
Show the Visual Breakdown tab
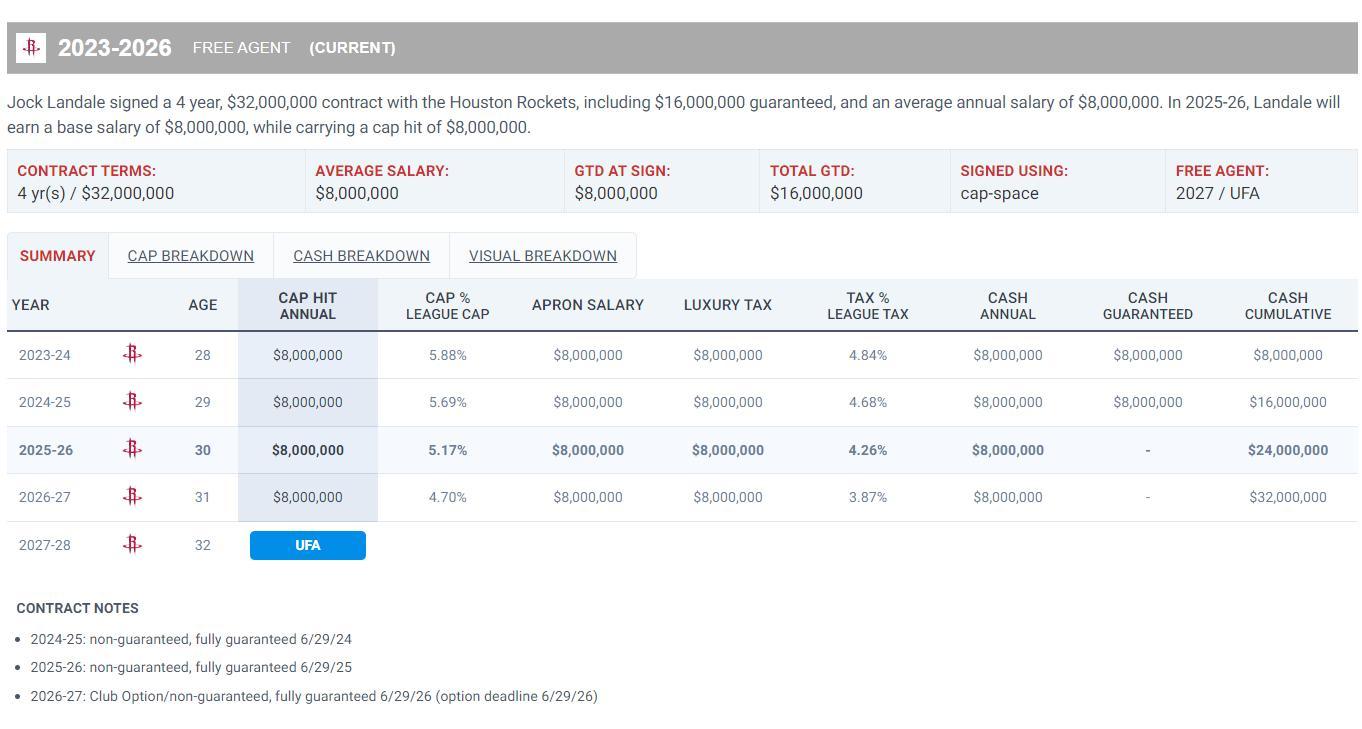[542, 256]
